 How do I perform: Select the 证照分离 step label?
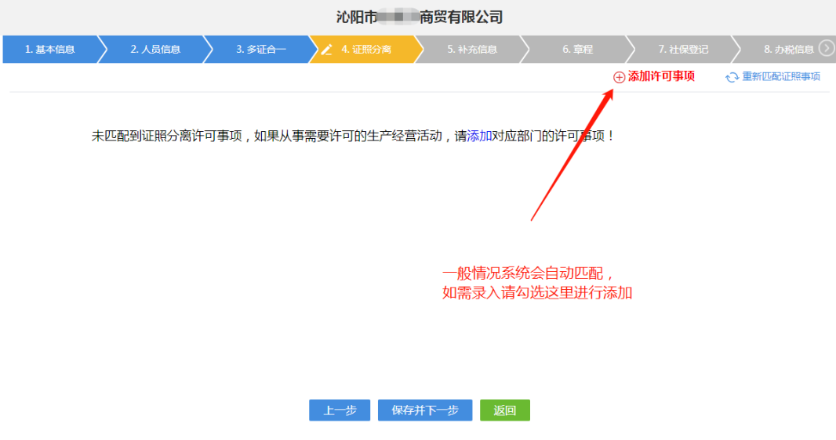coord(366,49)
